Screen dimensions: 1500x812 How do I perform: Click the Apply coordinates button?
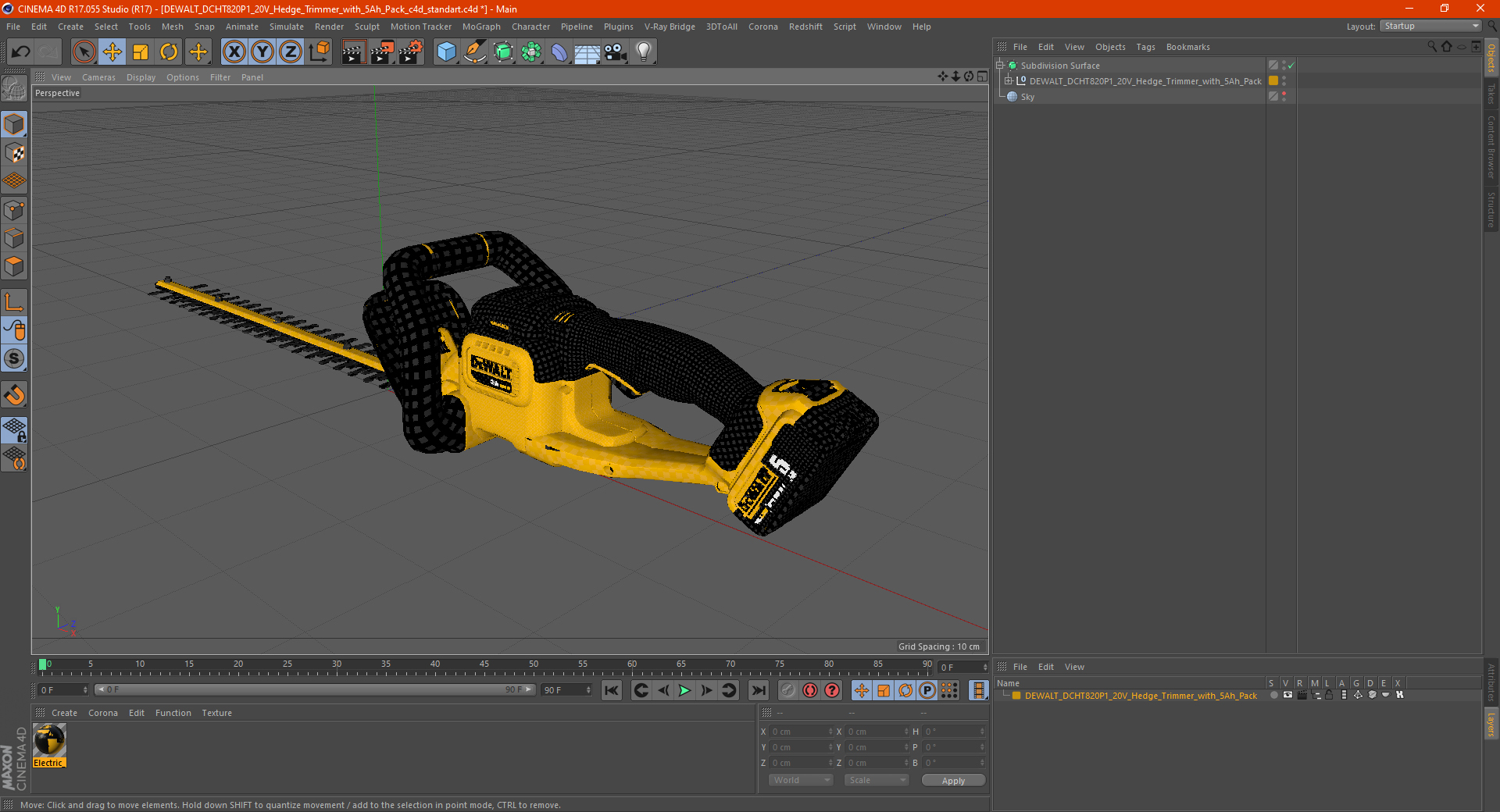point(953,781)
